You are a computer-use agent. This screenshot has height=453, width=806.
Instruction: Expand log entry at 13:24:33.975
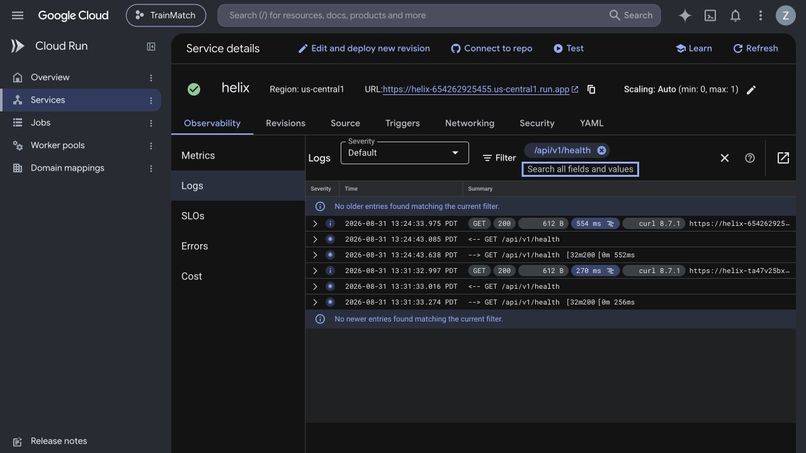tap(315, 224)
